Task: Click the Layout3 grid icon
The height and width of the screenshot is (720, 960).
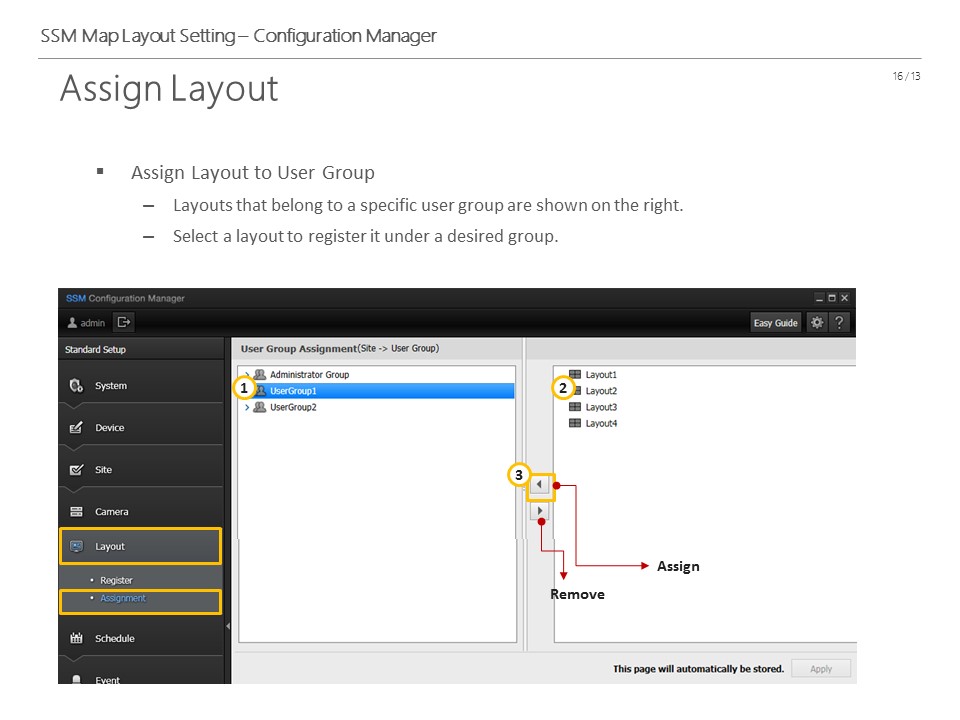Action: pos(574,407)
